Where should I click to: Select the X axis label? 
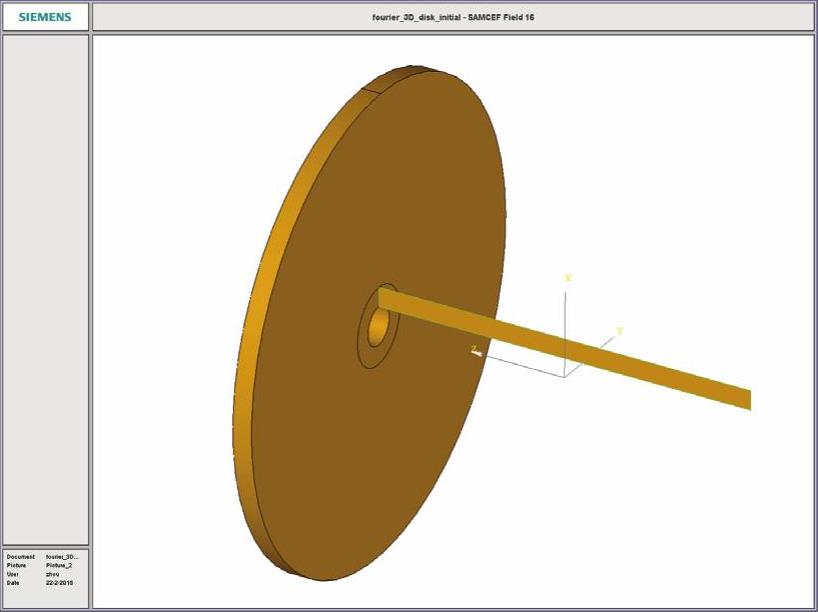(567, 278)
